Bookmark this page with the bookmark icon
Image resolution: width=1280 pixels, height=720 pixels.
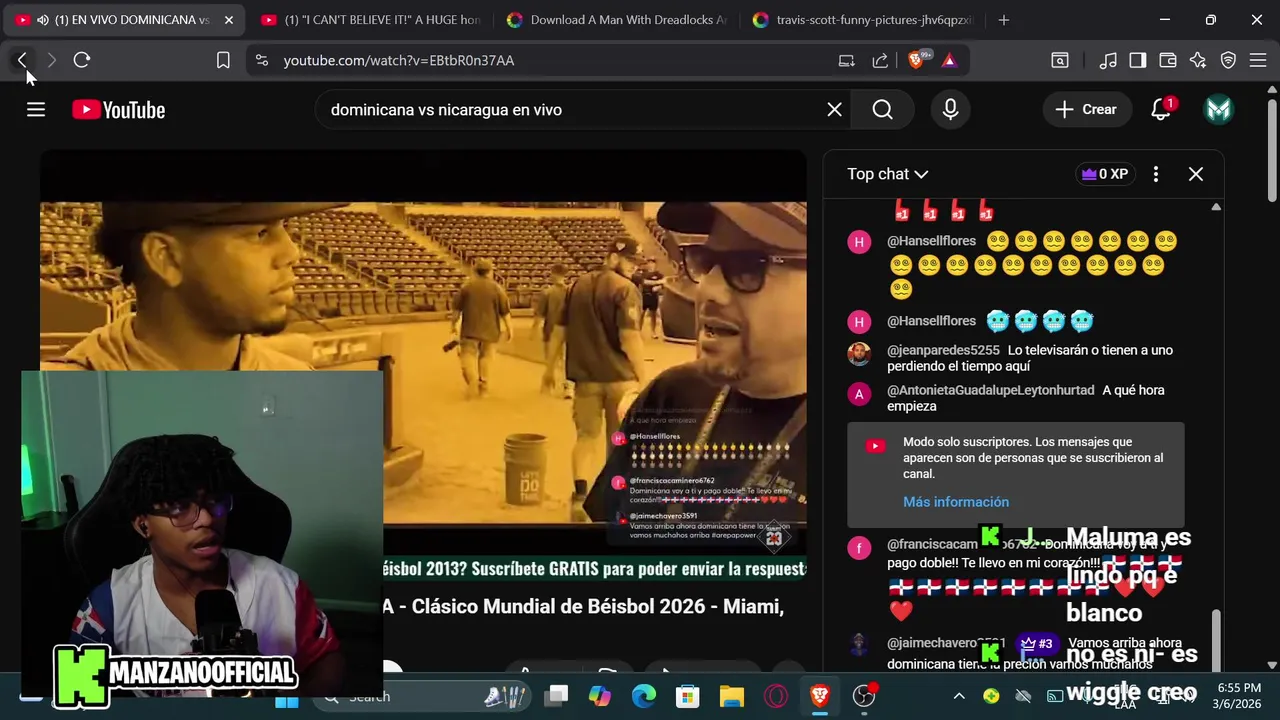pos(223,60)
